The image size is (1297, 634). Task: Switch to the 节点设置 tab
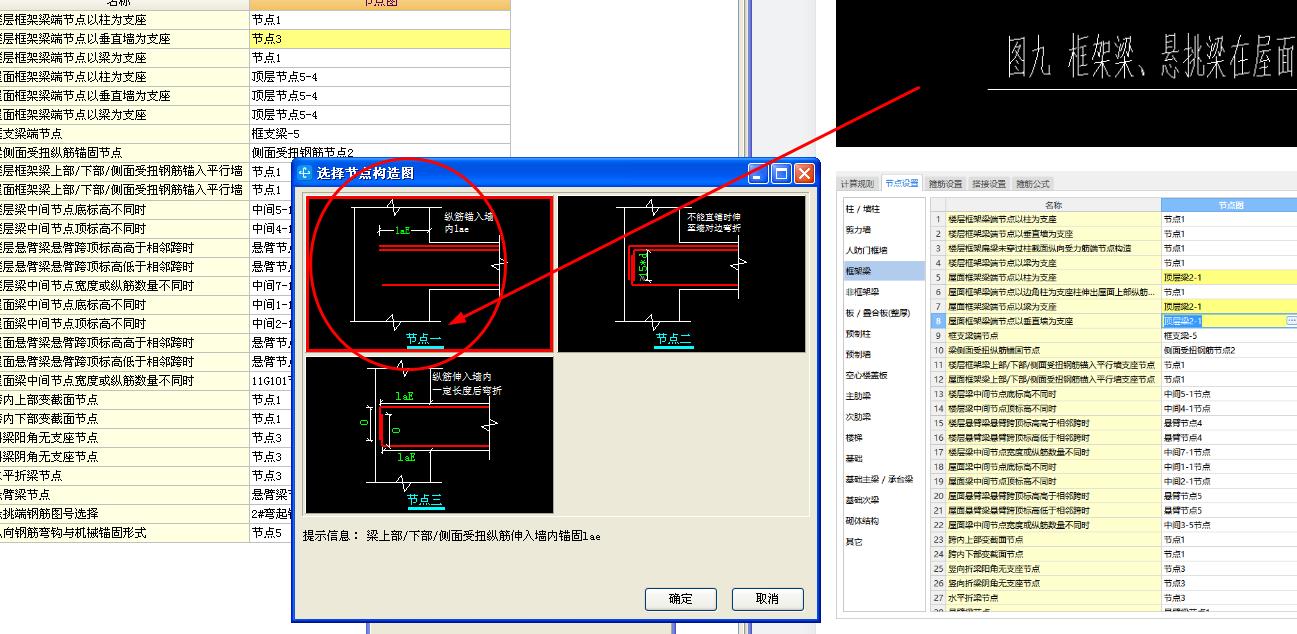pos(901,184)
